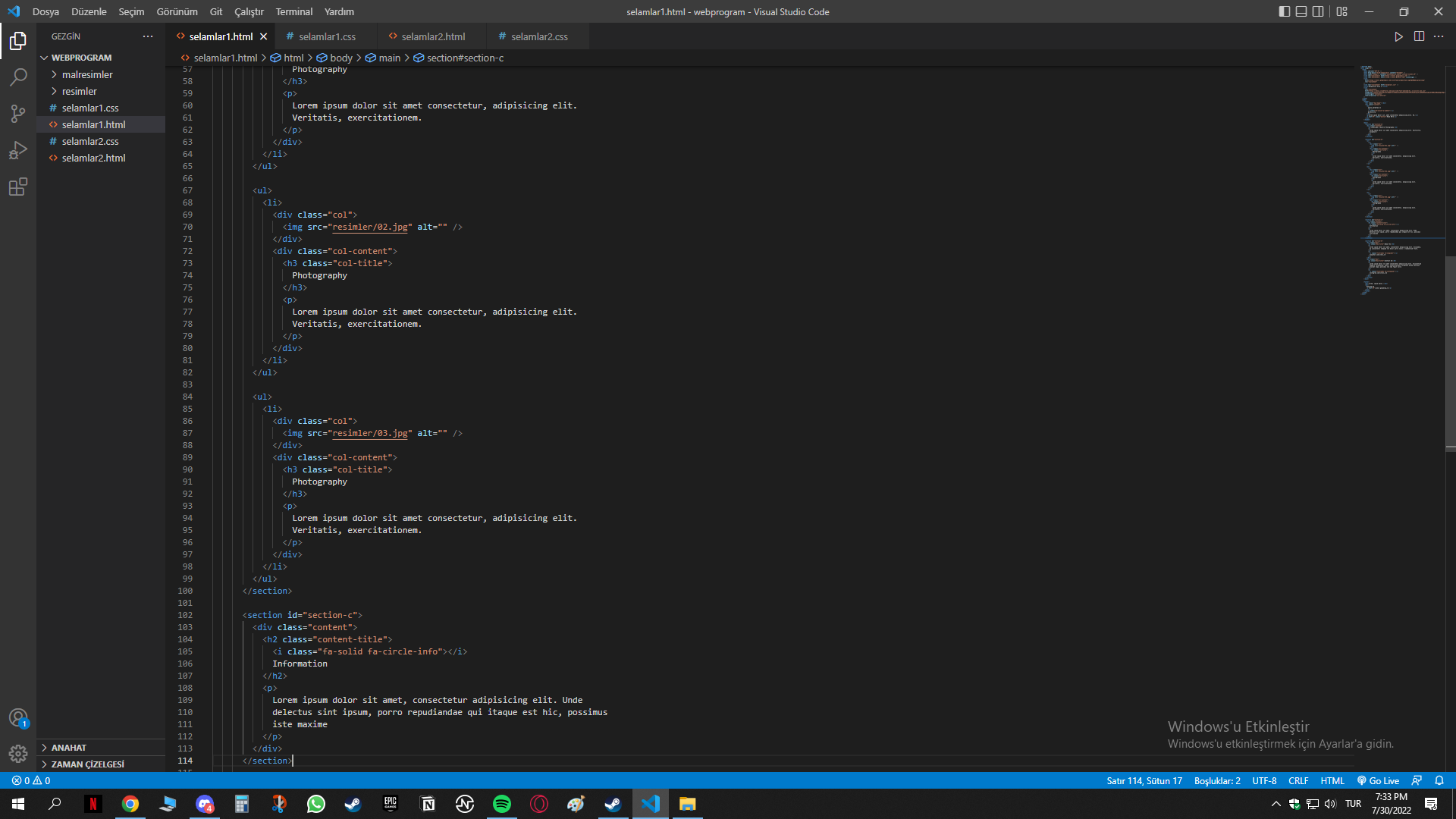
Task: Click the Run play icon in the editor toolbar
Action: coord(1398,36)
